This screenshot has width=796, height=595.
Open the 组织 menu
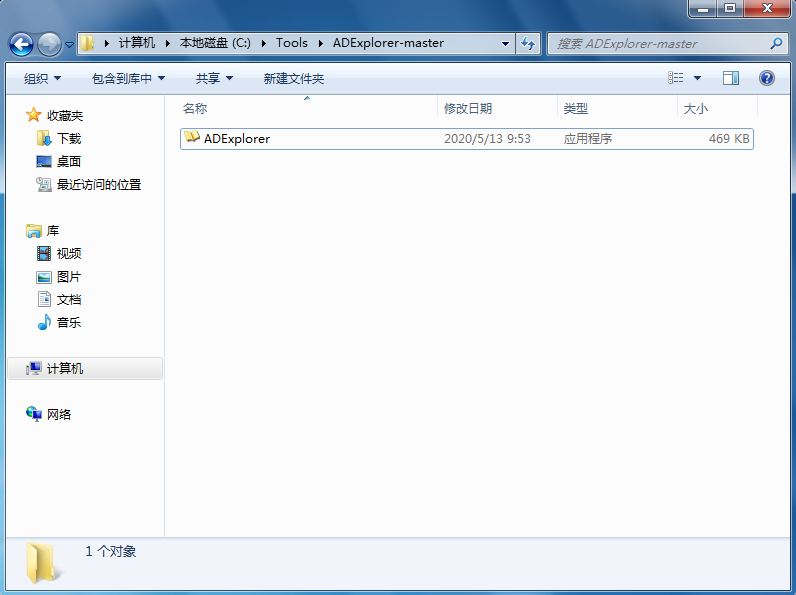point(42,79)
